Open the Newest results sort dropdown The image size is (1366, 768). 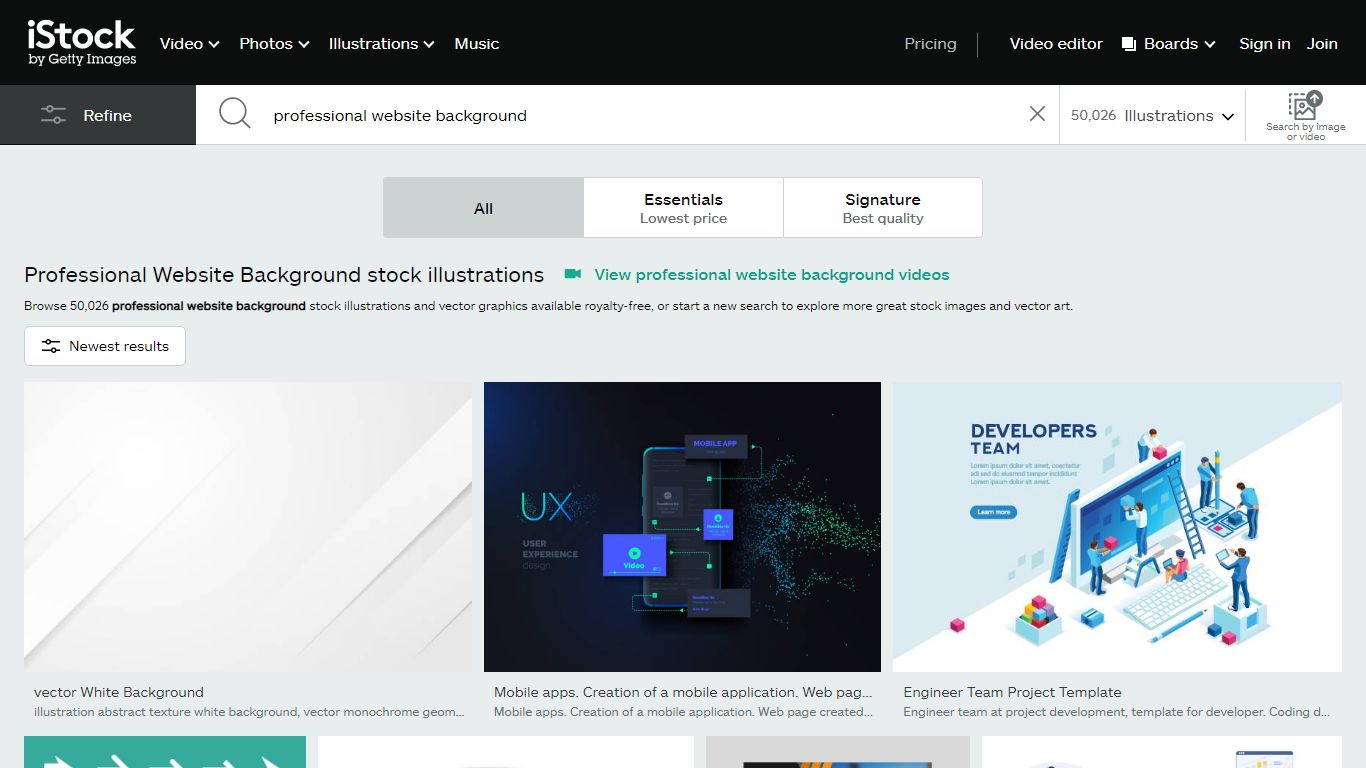click(105, 346)
